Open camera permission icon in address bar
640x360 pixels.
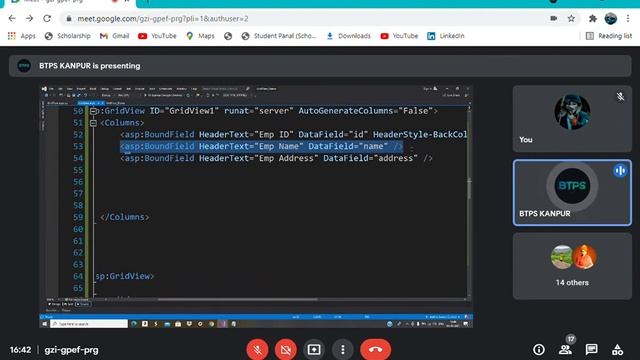pyautogui.click(x=553, y=18)
